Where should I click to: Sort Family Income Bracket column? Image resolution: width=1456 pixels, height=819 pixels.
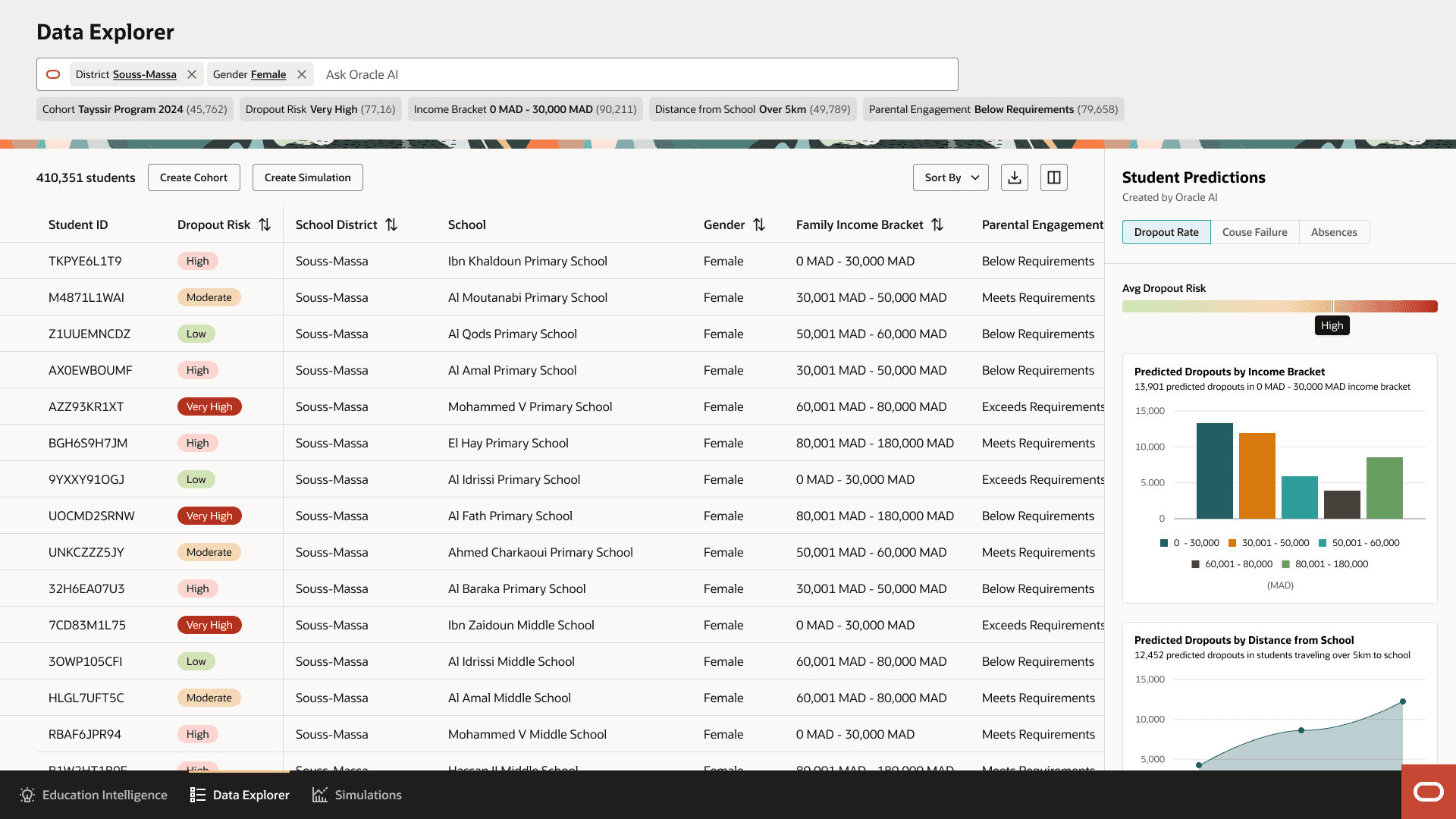tap(937, 225)
